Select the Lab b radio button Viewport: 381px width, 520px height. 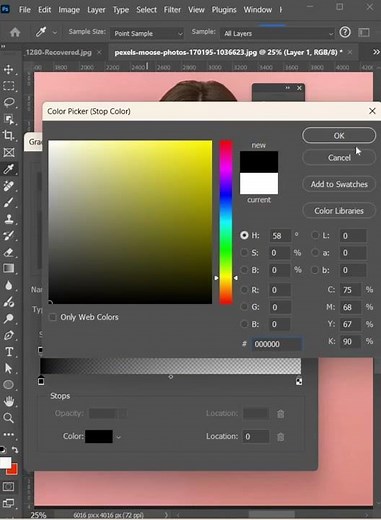[x=315, y=270]
